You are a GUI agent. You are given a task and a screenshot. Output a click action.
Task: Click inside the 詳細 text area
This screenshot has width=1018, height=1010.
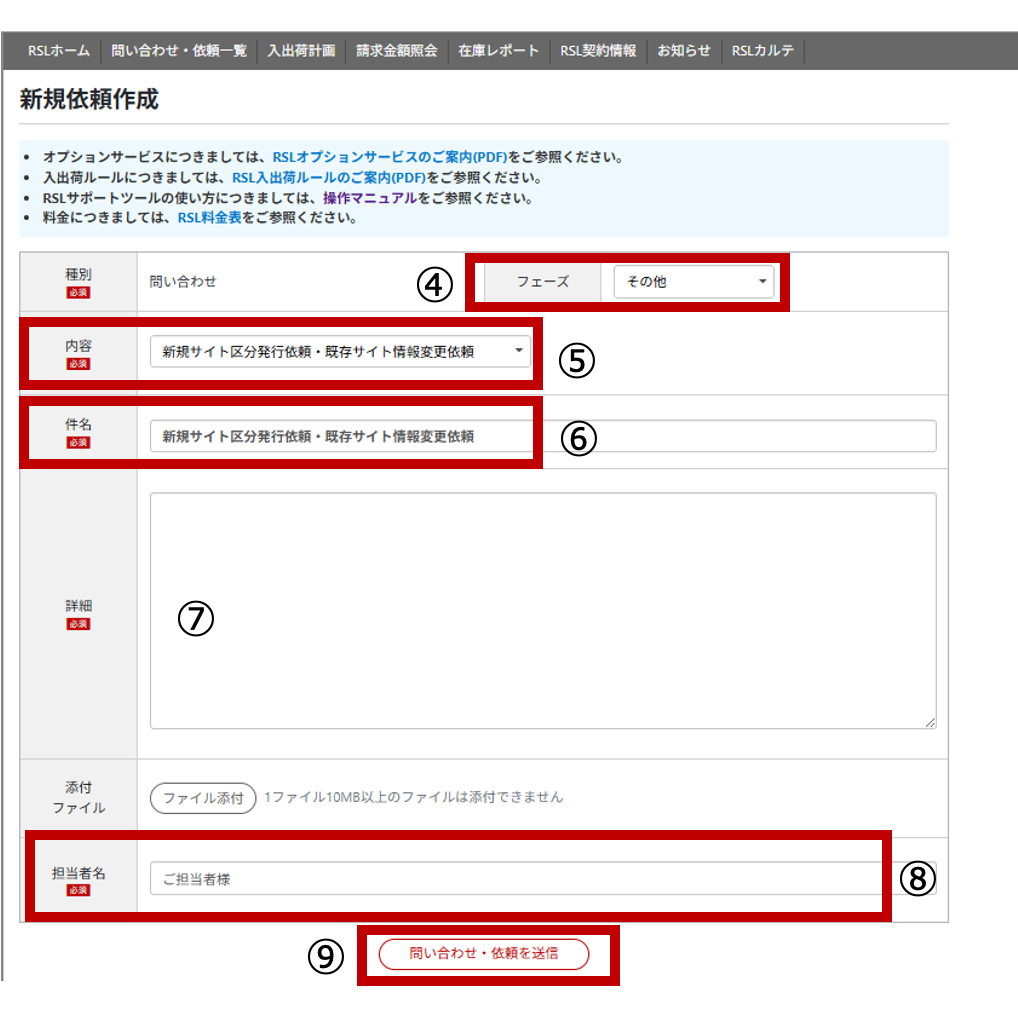click(x=542, y=610)
